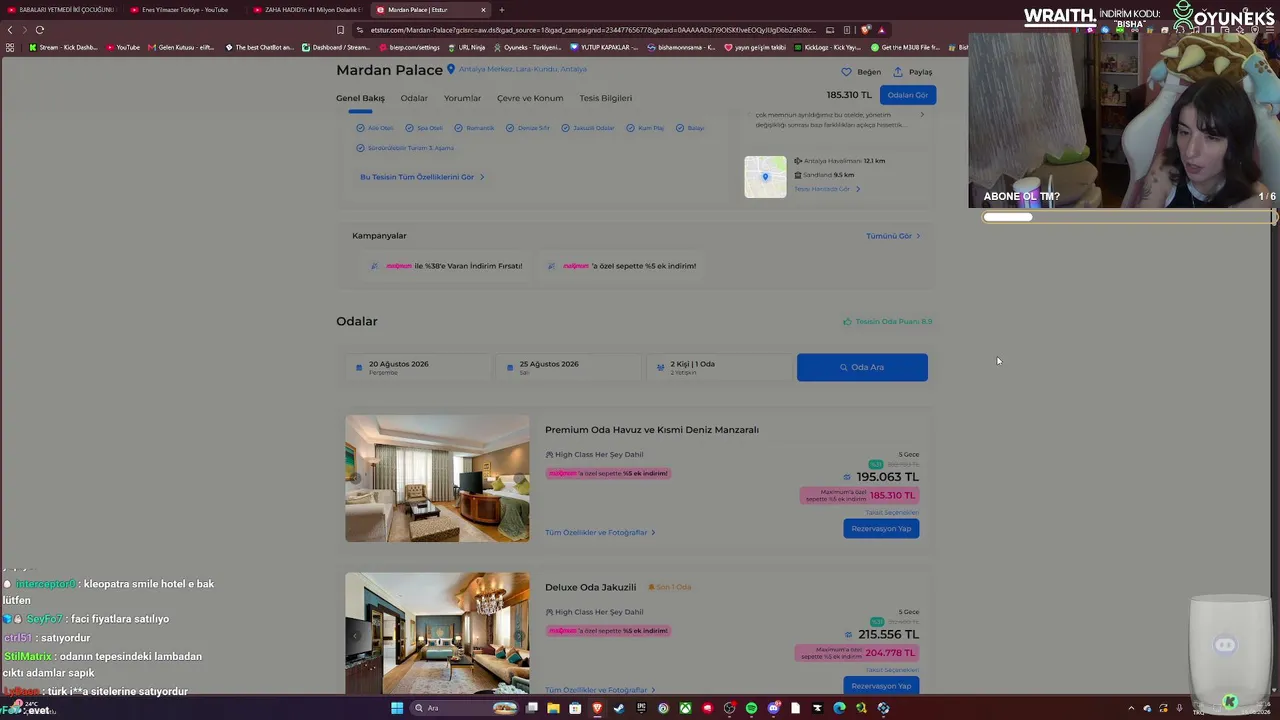Select check-in date 20 Ağustos 2026
Screen dimensions: 1280x720
pos(418,367)
